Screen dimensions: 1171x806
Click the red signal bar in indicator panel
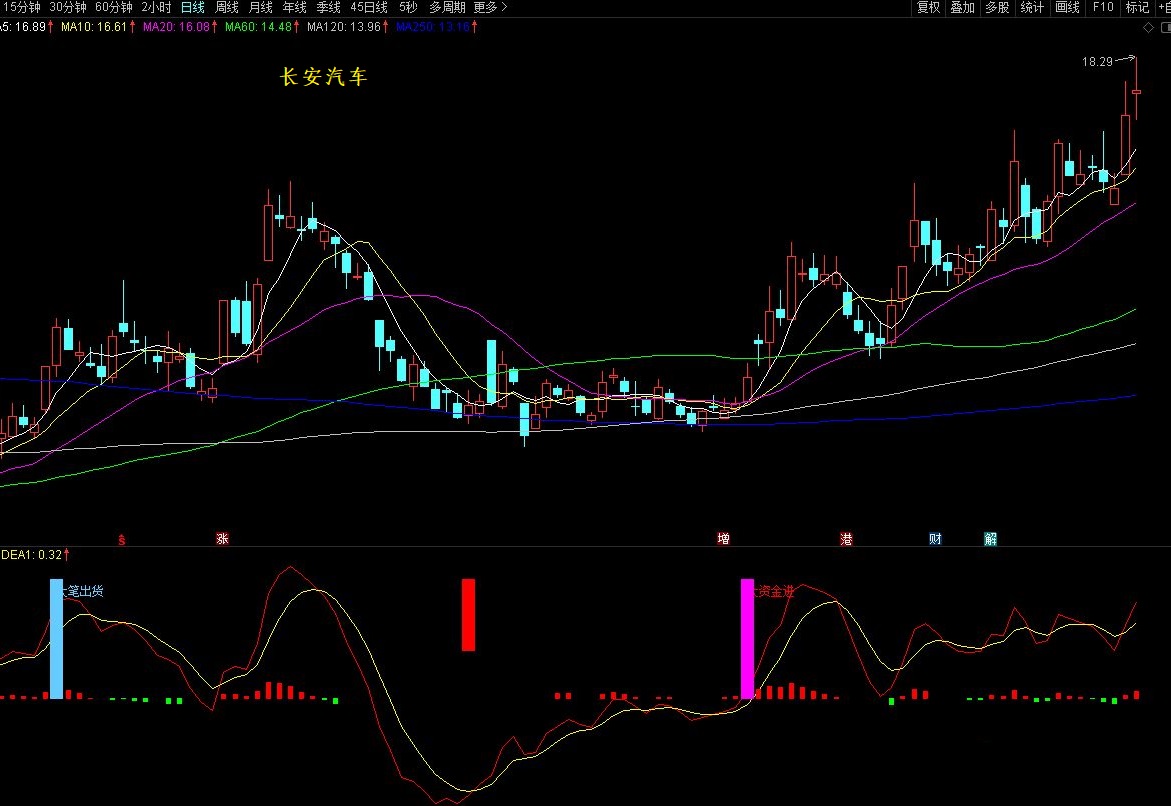[x=468, y=615]
